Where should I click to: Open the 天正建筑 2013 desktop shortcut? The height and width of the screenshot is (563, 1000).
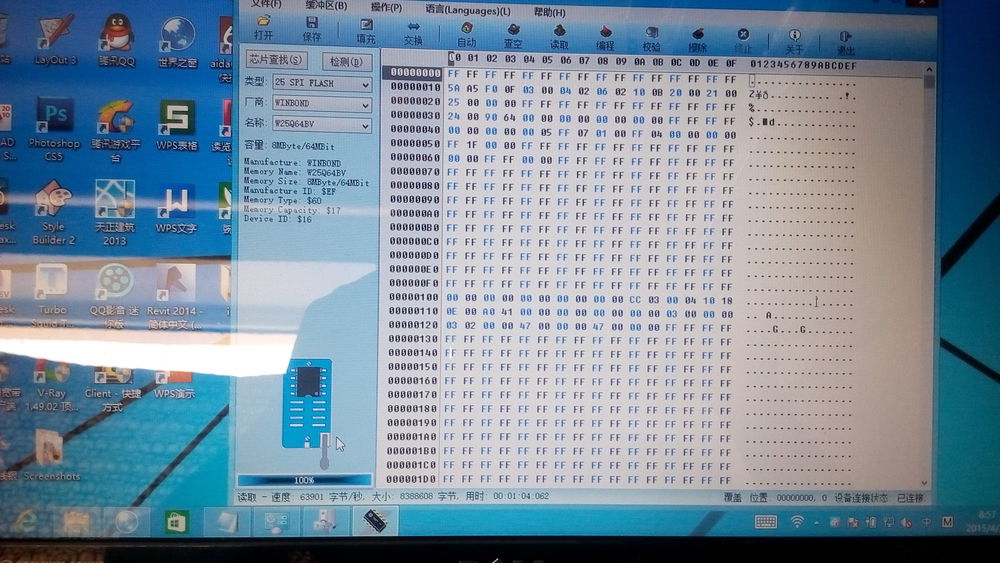tap(115, 212)
